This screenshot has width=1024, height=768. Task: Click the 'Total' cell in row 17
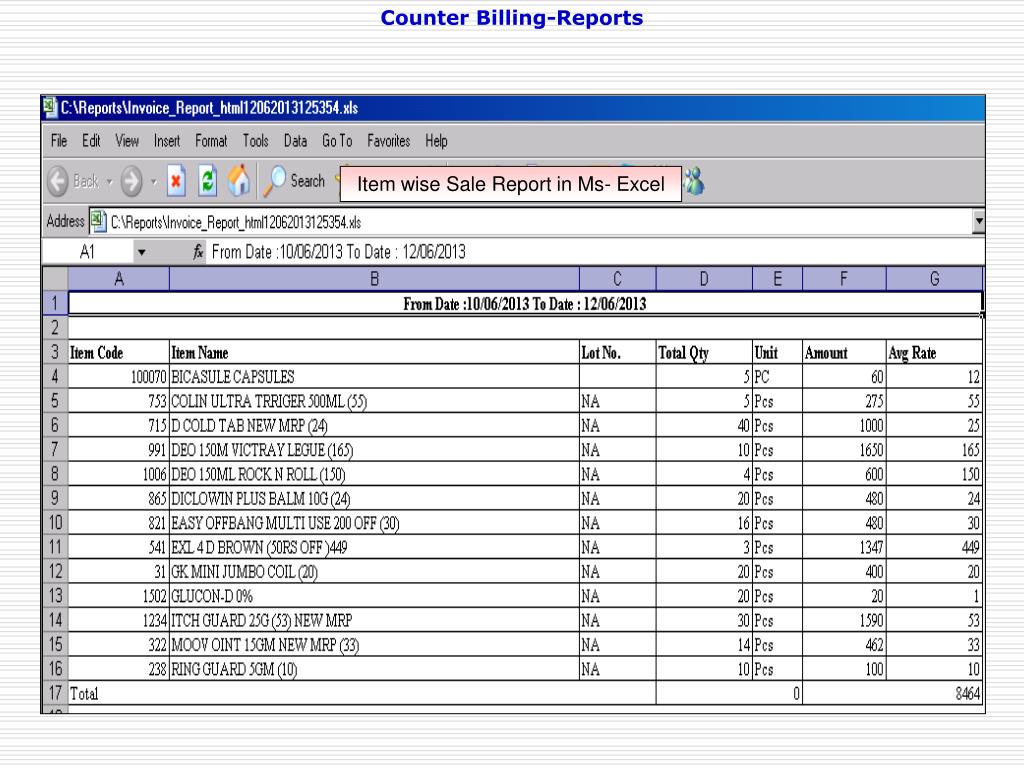click(362, 694)
